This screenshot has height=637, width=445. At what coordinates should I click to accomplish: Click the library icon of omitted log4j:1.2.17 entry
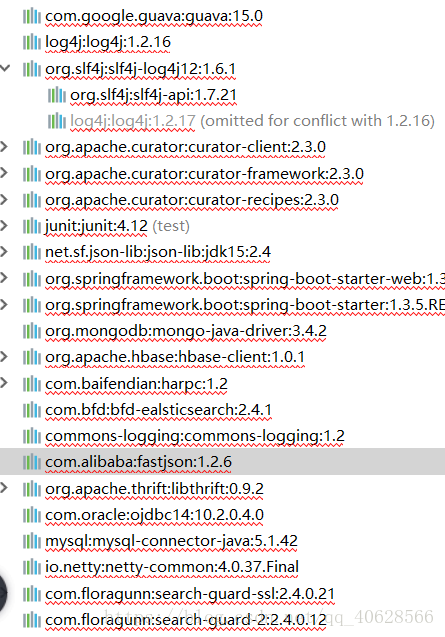(x=57, y=121)
